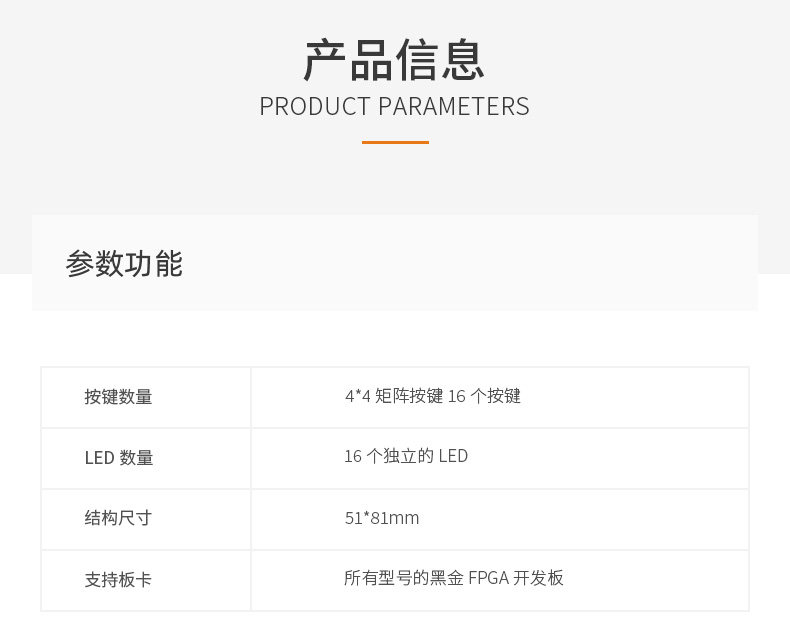Click the 矩阵按键 text in the first row
Screen dimensions: 790x643
coord(409,396)
